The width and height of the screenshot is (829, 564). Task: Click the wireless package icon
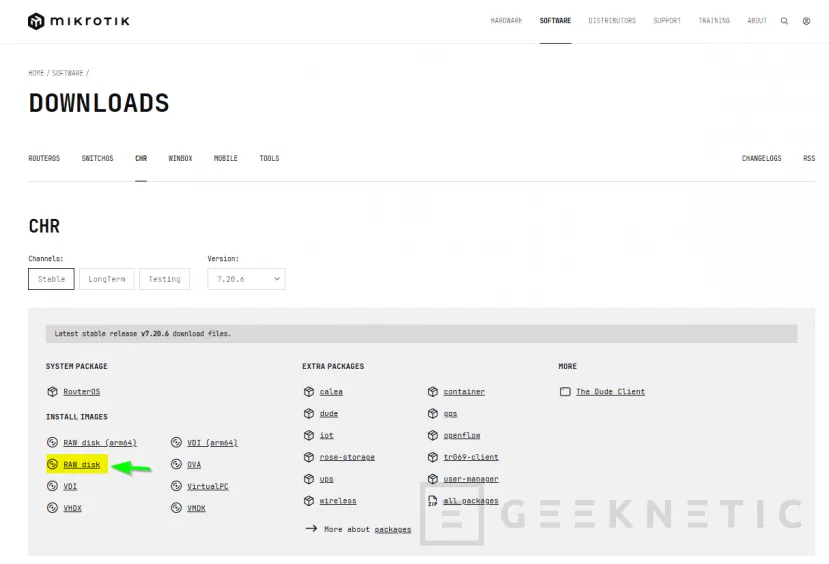click(309, 501)
